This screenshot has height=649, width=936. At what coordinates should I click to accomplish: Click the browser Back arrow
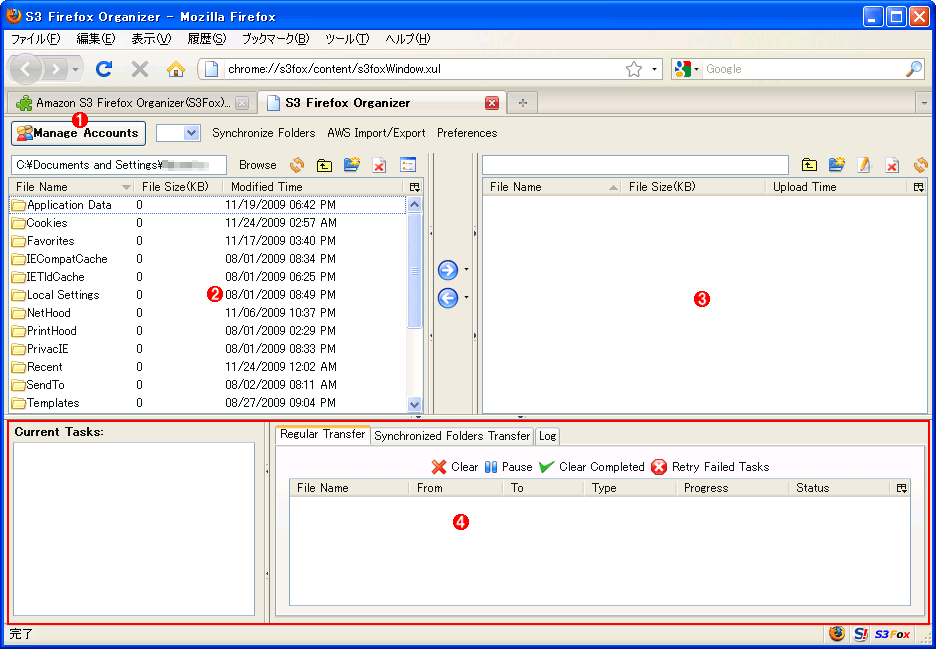point(25,69)
